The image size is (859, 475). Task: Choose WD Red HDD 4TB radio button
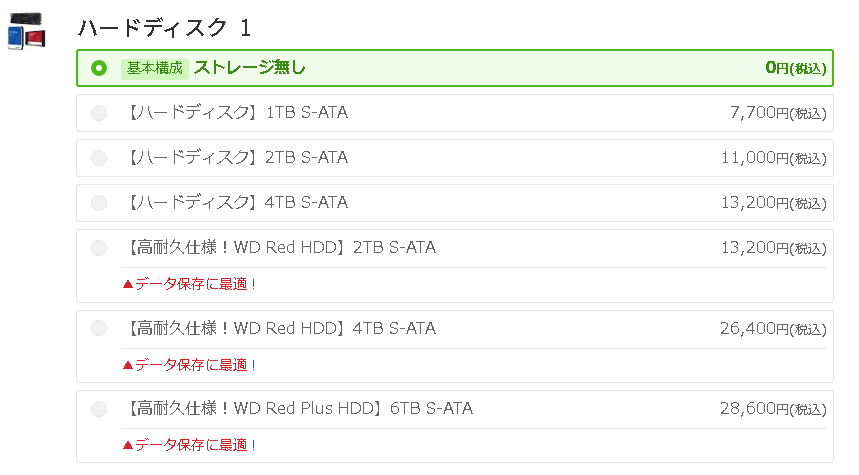(99, 329)
